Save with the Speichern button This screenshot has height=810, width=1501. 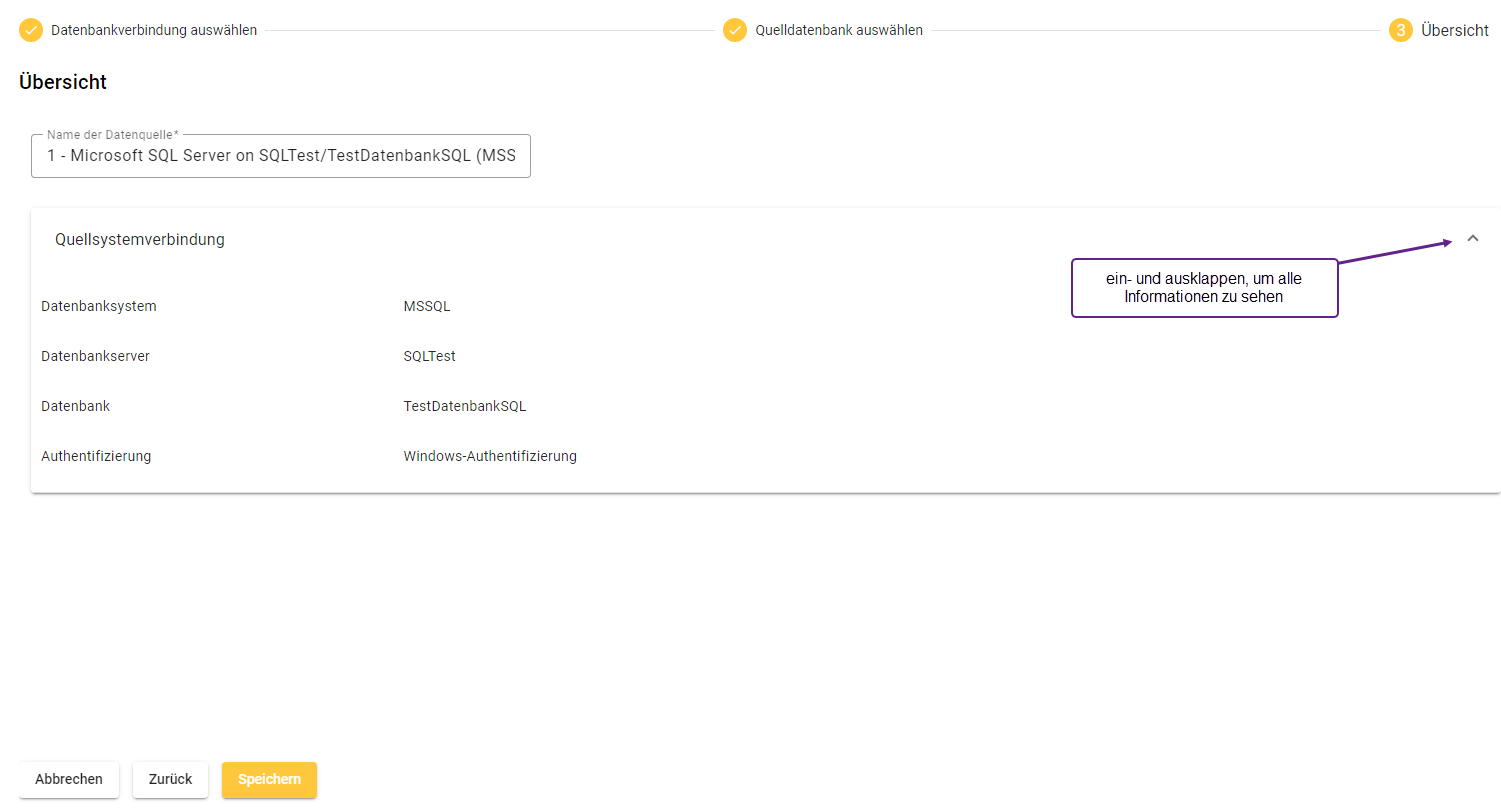(x=269, y=779)
